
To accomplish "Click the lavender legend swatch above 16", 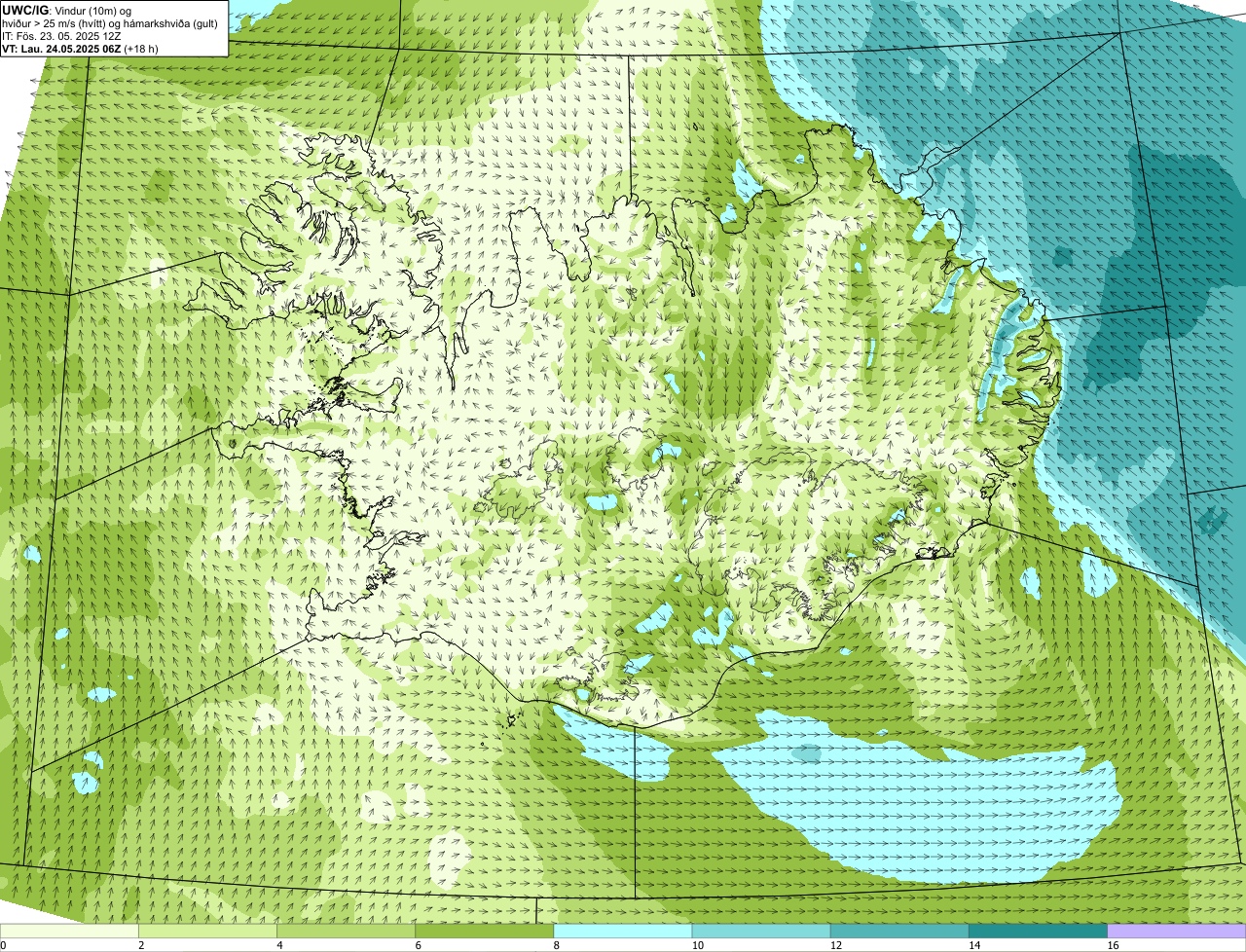I will (1176, 931).
